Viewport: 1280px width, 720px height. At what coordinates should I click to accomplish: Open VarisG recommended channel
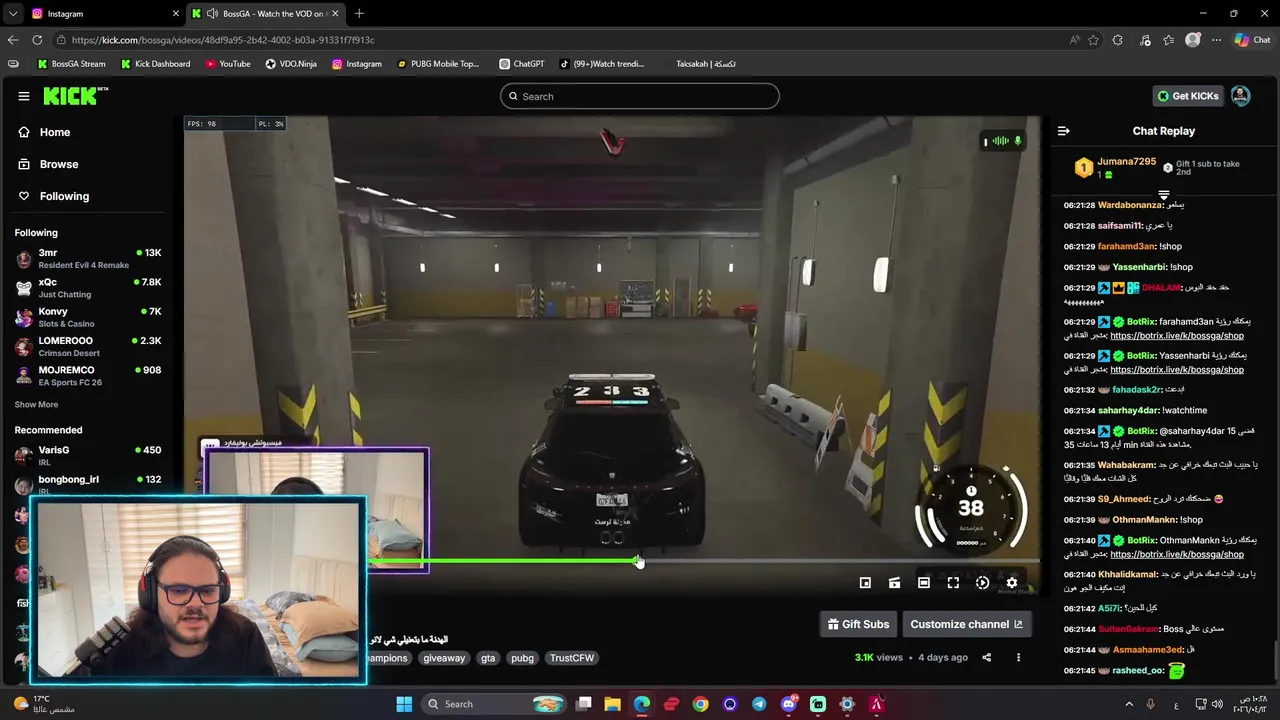88,456
